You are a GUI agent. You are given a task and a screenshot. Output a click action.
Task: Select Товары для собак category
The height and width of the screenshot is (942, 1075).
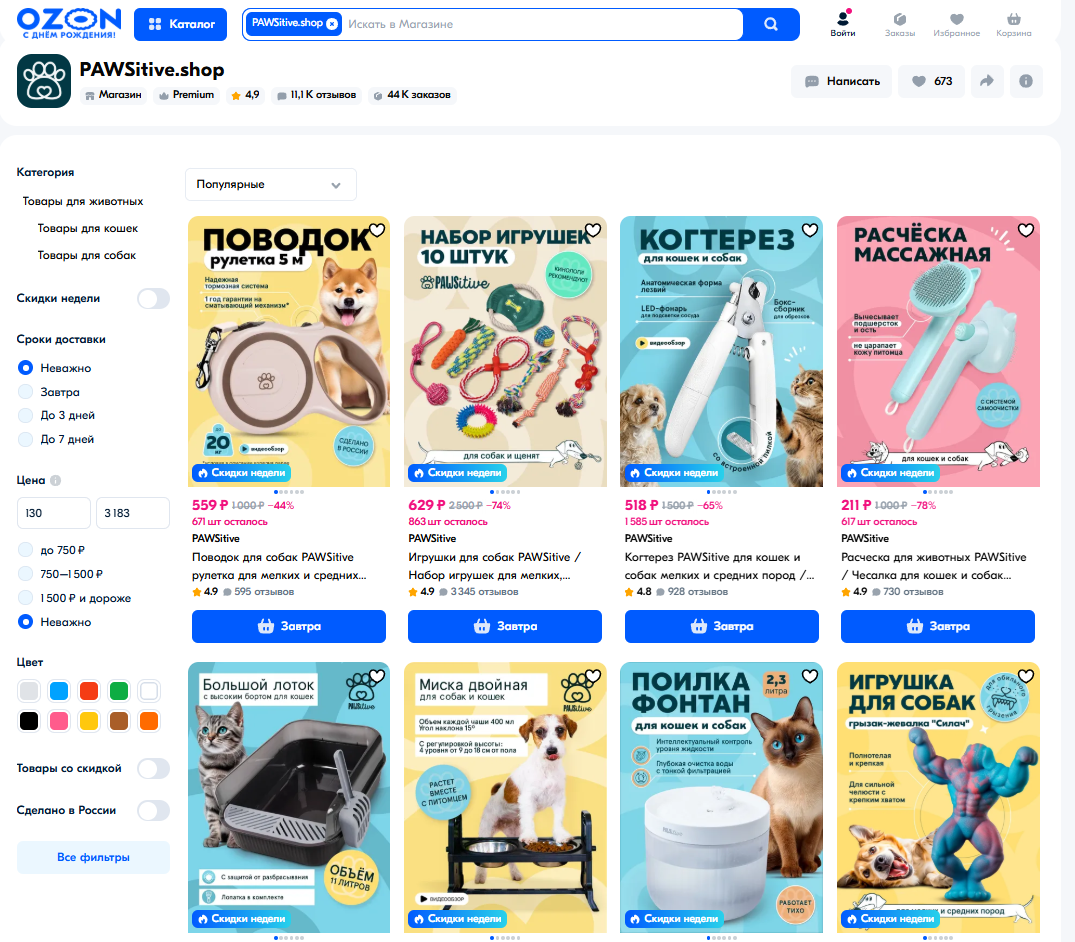point(86,255)
